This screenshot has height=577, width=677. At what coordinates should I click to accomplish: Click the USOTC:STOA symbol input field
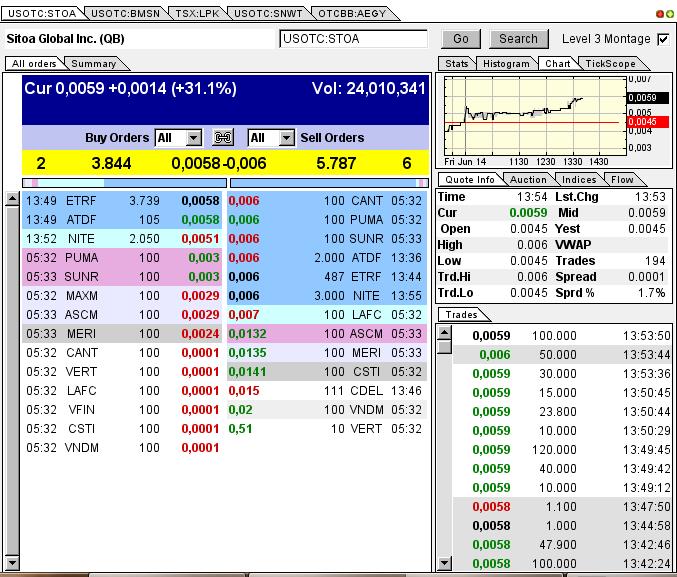point(353,39)
